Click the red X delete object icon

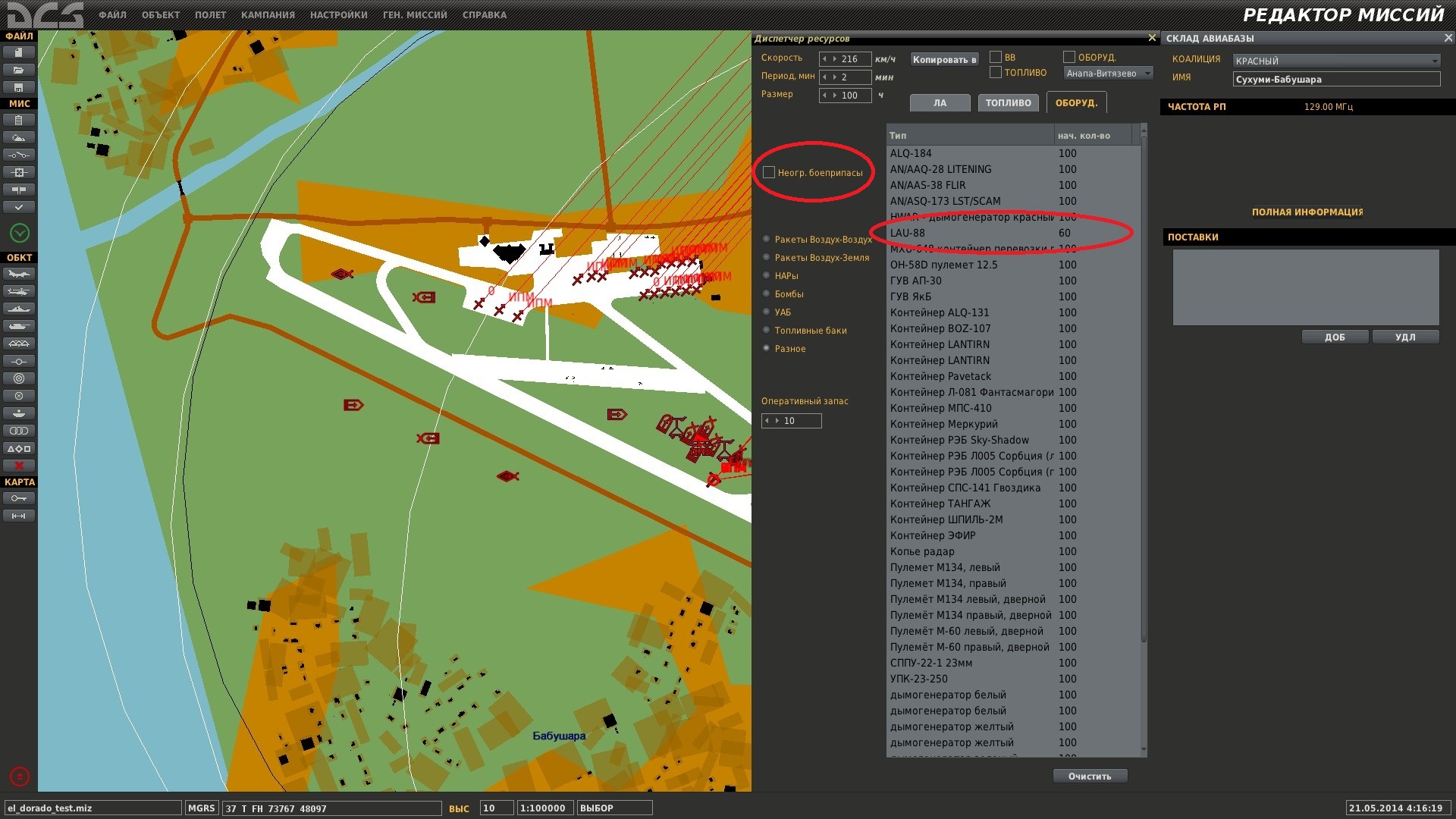click(x=19, y=466)
